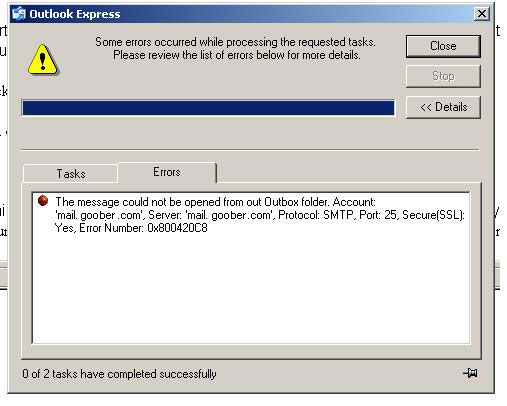The height and width of the screenshot is (406, 507).
Task: Click the dark blue progress bar
Action: (208, 108)
